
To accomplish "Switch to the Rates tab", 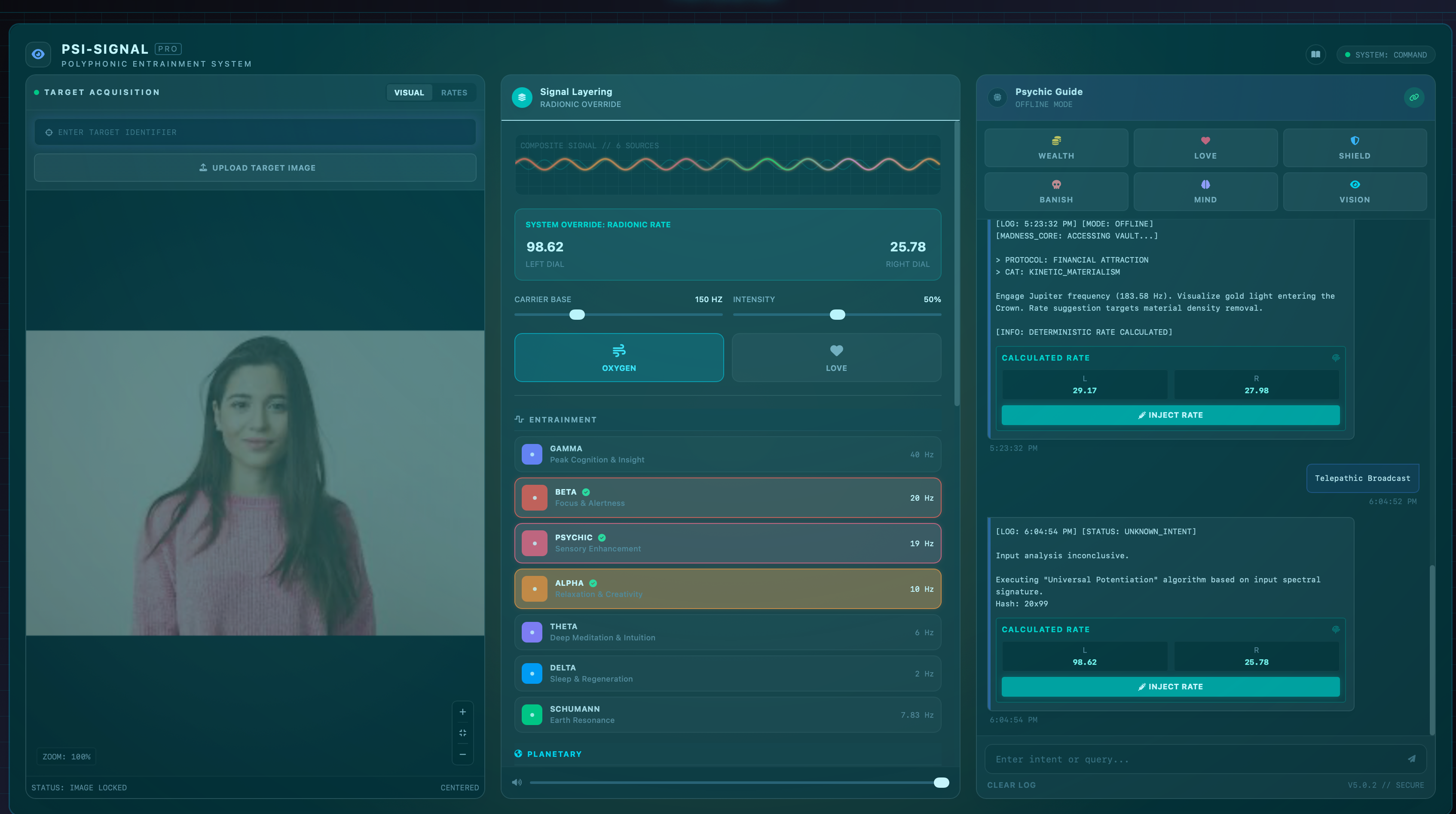I will point(454,93).
